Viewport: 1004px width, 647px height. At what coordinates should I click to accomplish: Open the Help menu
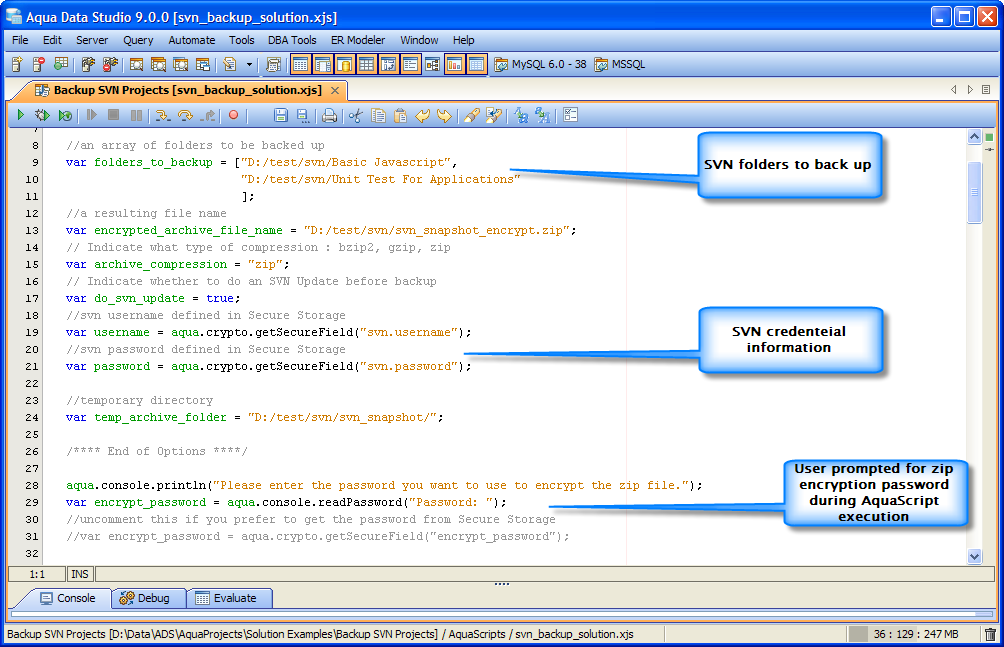click(x=464, y=40)
